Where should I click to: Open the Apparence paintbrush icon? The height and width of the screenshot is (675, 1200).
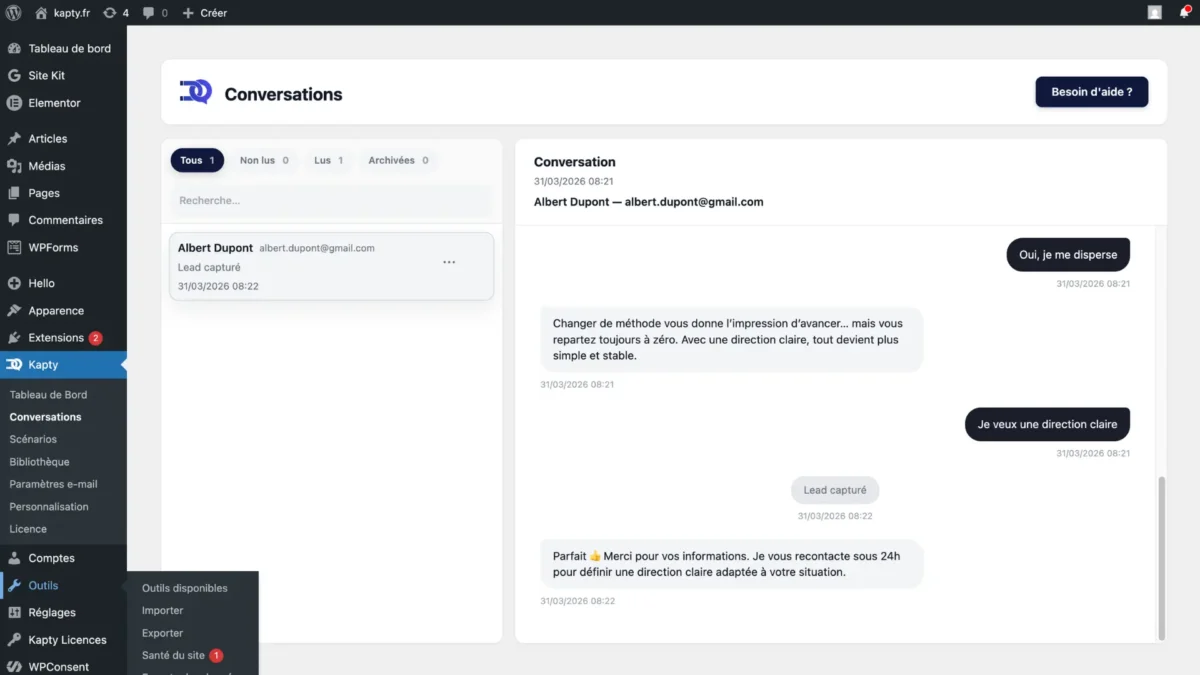tap(14, 310)
